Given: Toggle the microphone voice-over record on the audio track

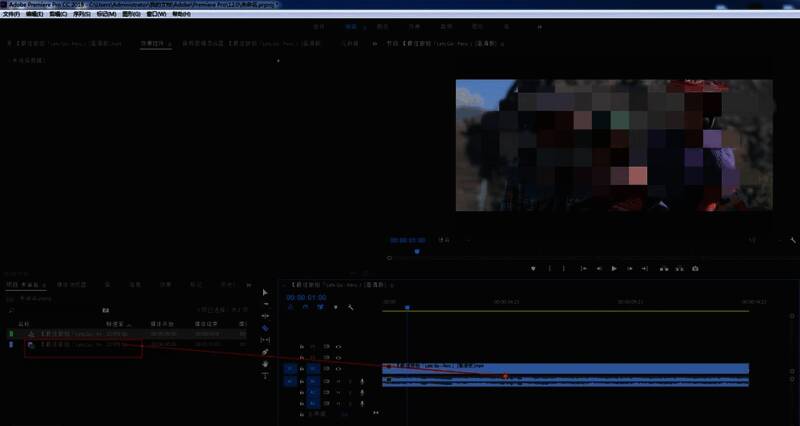Looking at the screenshot, I should pos(361,381).
